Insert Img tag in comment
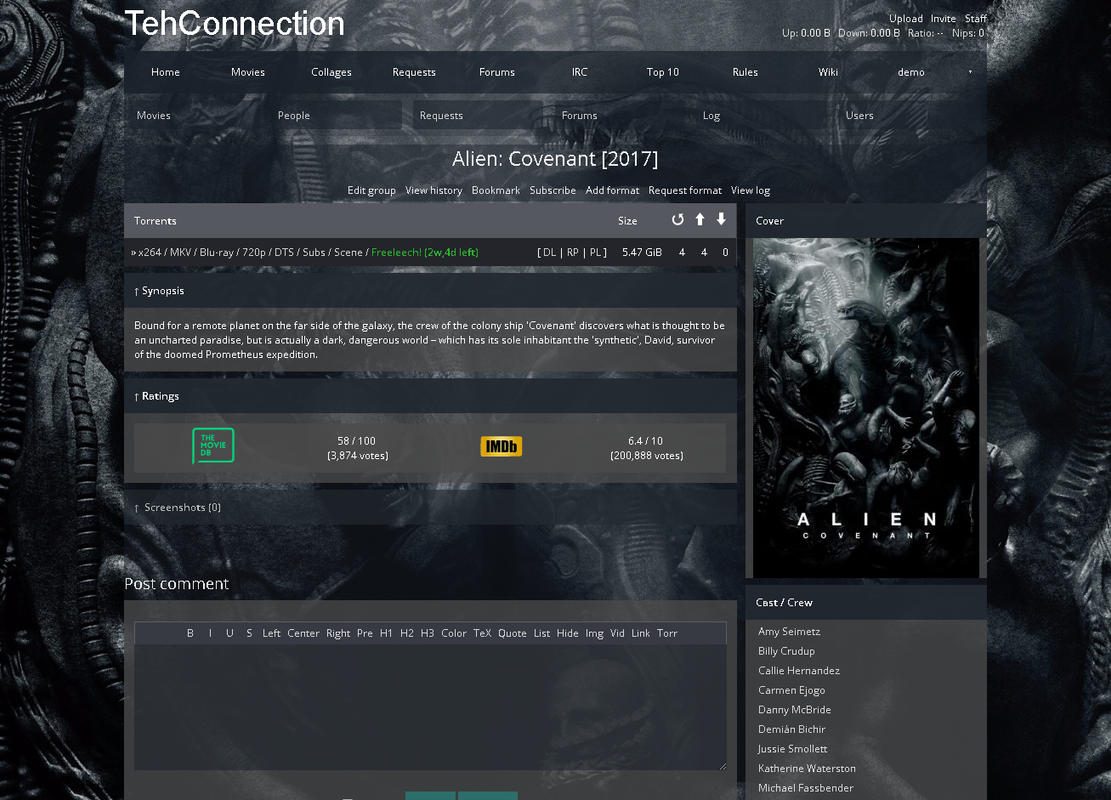 click(x=594, y=633)
